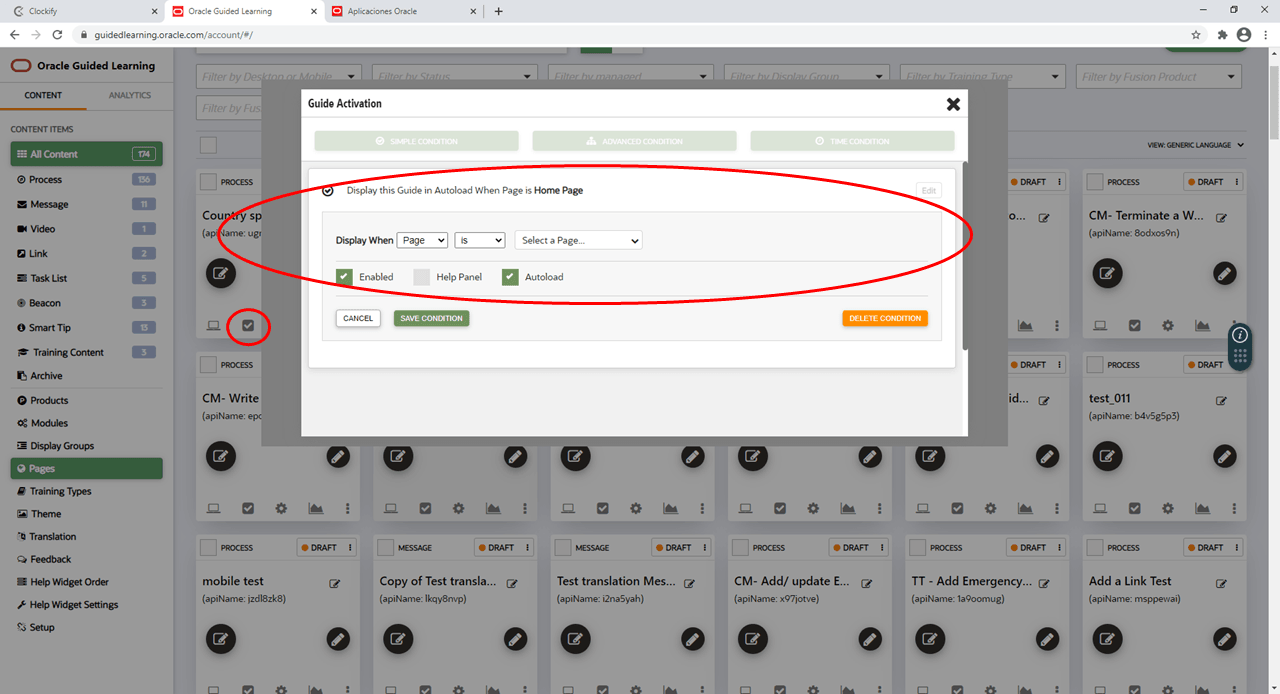Click the Save Condition button
This screenshot has width=1280, height=694.
click(x=431, y=318)
